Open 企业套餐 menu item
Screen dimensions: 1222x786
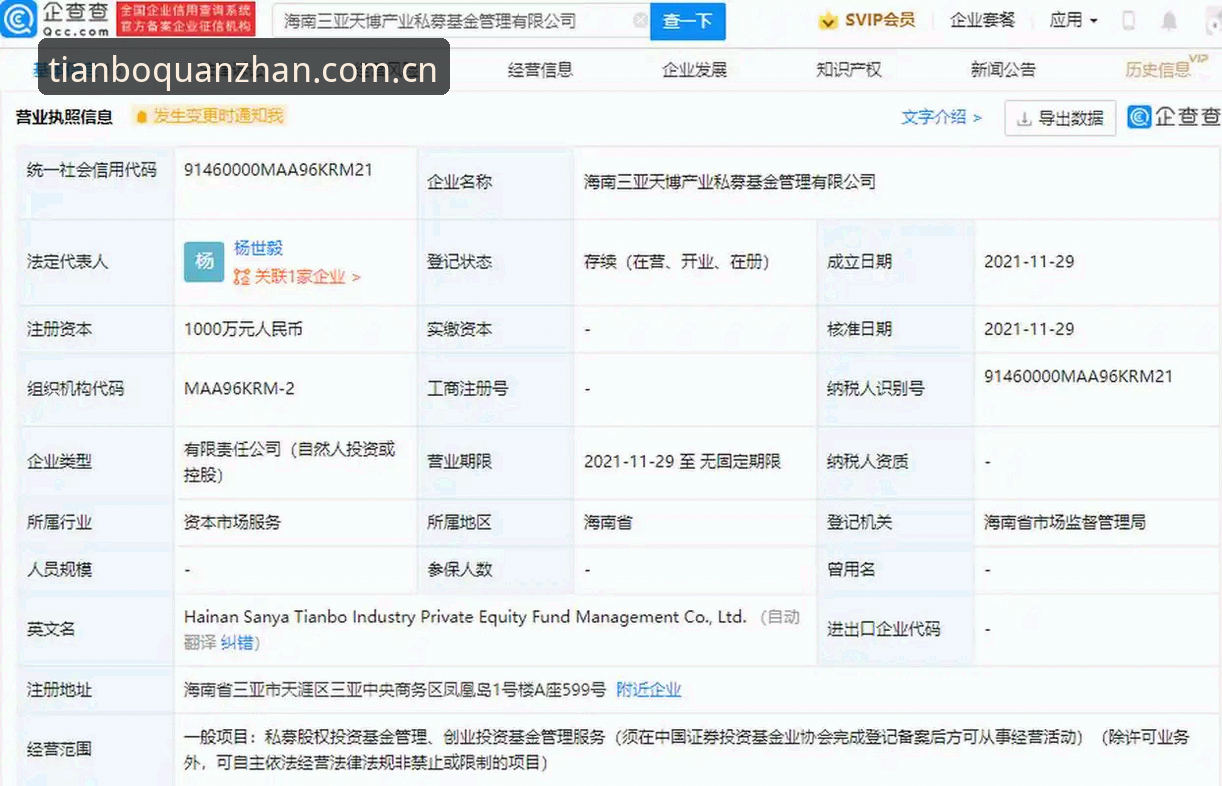pyautogui.click(x=982, y=20)
